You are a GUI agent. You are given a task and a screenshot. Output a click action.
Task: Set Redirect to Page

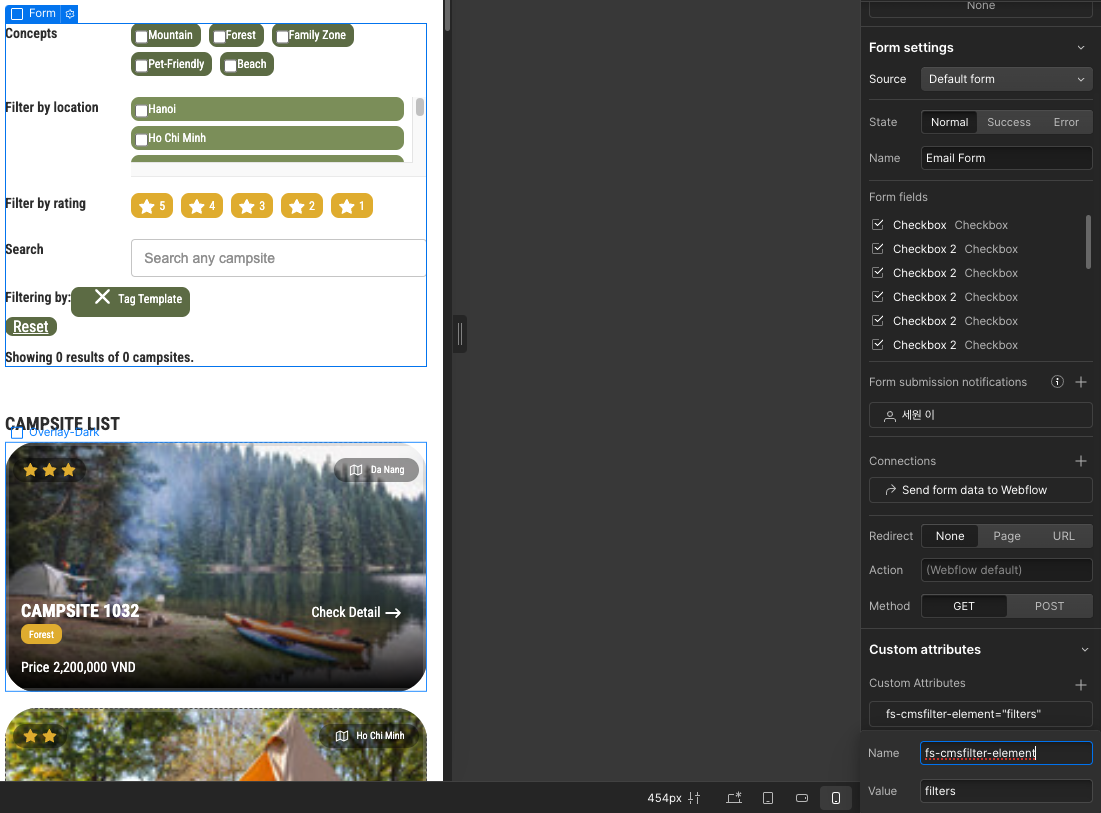coord(1006,536)
